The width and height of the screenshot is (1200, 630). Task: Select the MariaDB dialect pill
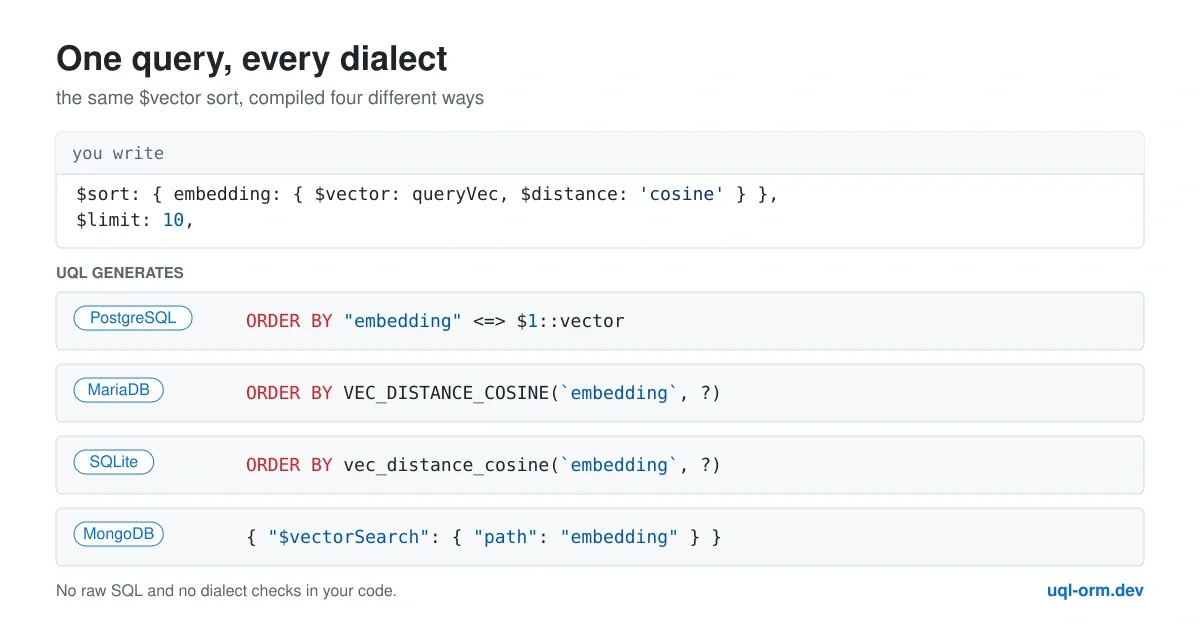pyautogui.click(x=118, y=391)
